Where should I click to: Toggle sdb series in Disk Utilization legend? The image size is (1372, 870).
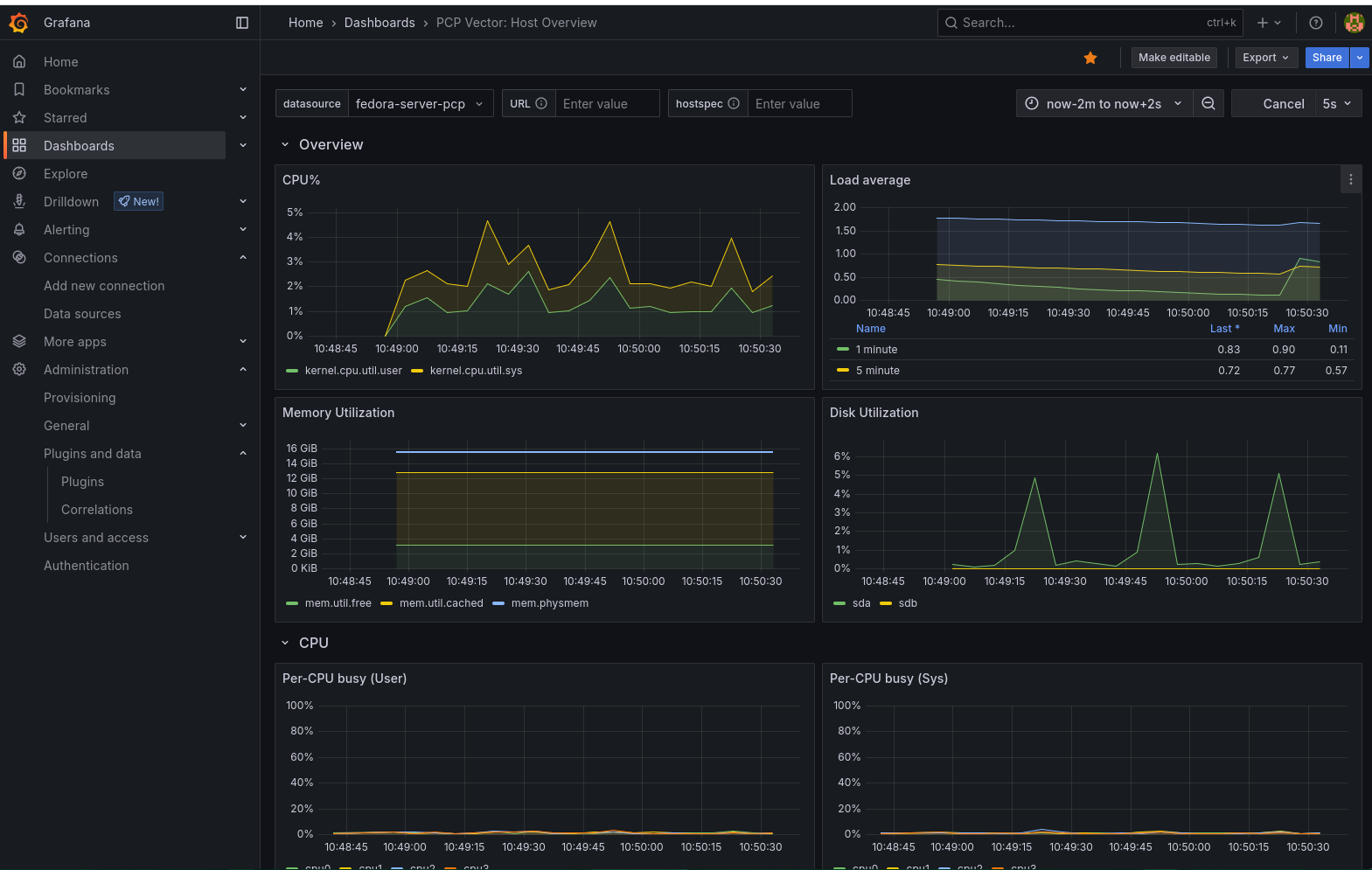tap(907, 603)
